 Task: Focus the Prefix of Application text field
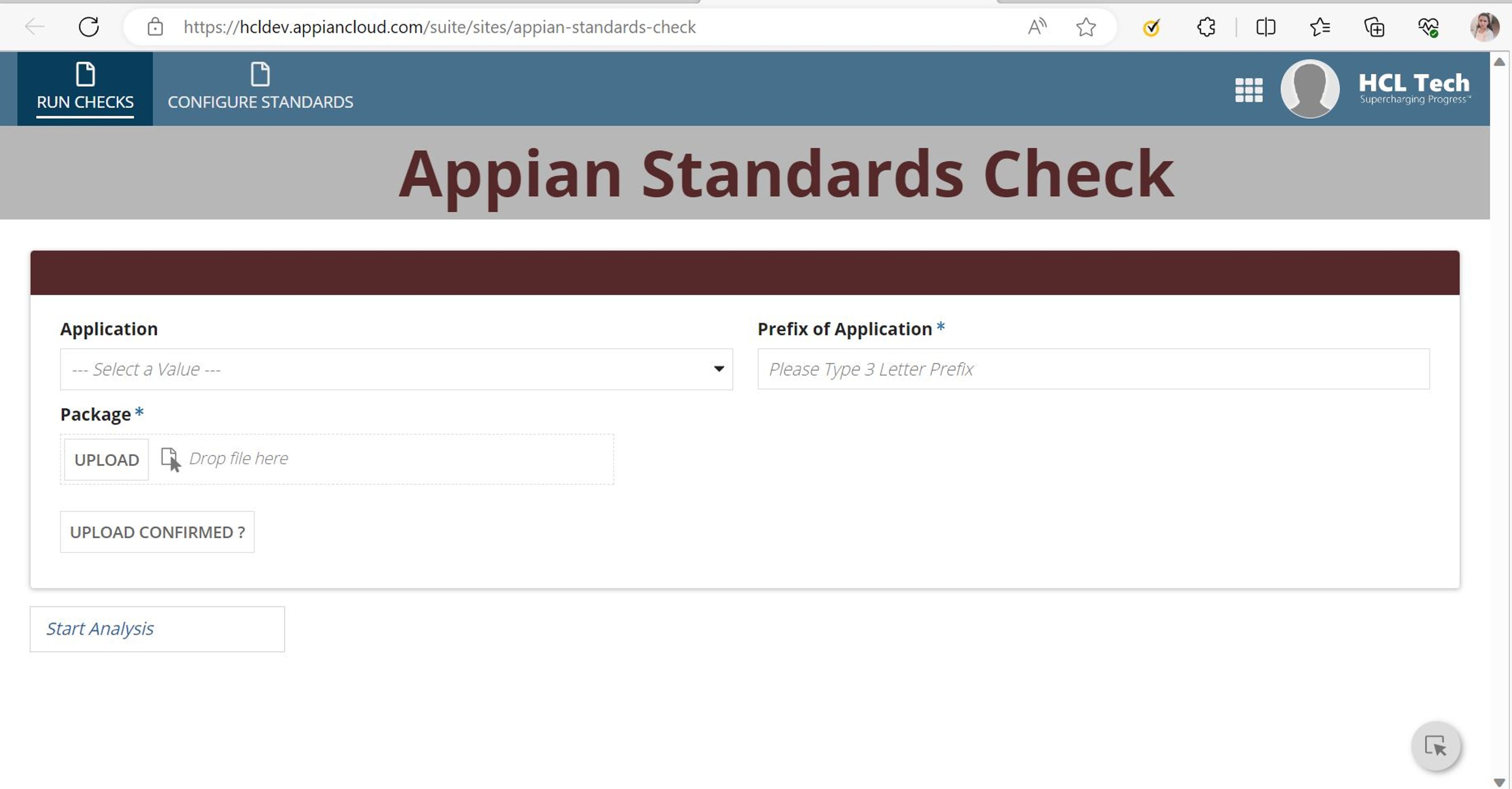pyautogui.click(x=1093, y=369)
